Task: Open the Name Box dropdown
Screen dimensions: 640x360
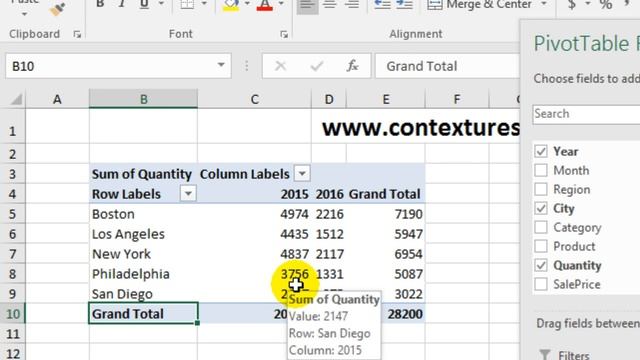Action: coord(221,65)
